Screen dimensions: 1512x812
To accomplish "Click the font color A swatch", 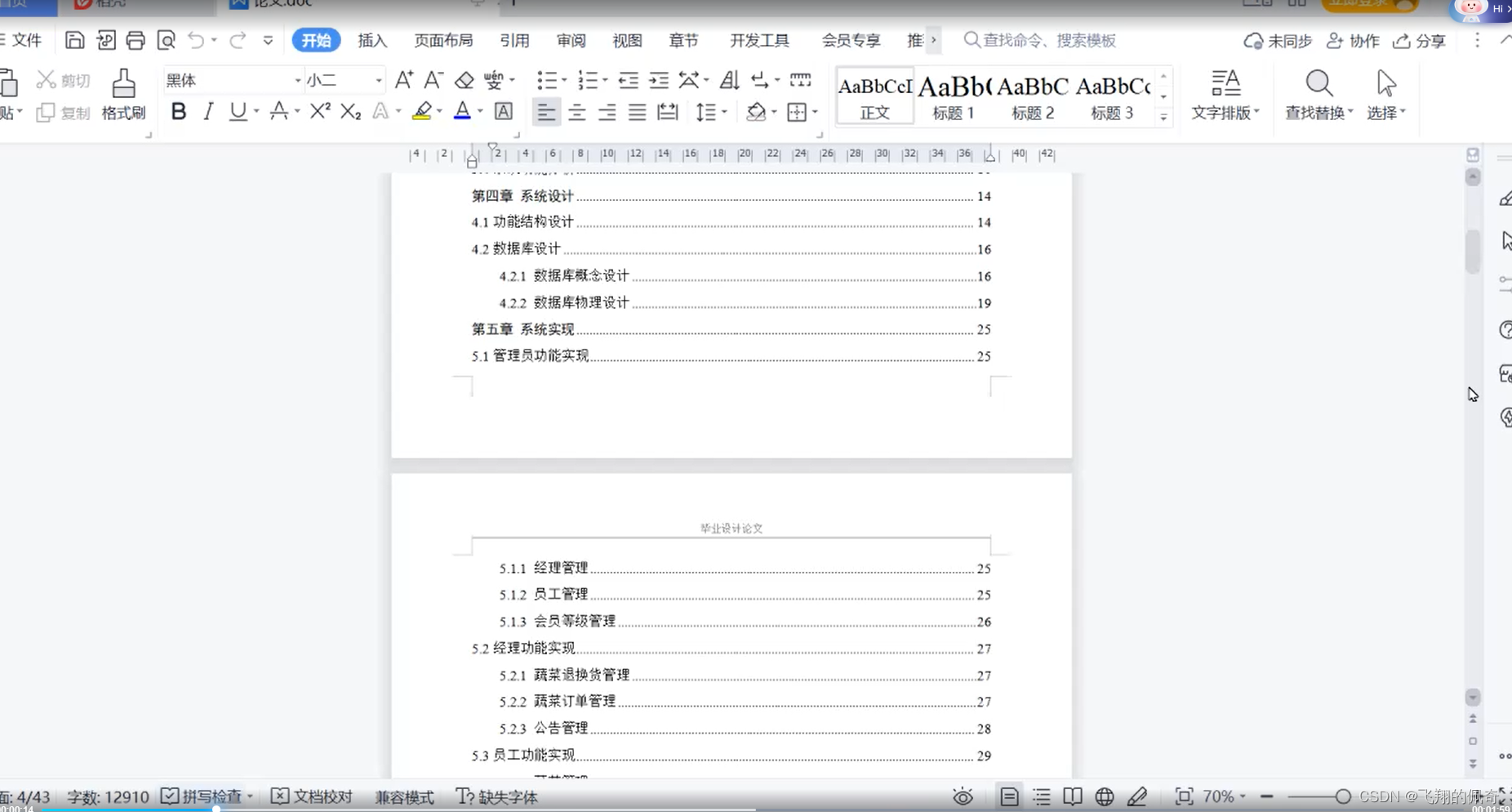I will point(462,111).
